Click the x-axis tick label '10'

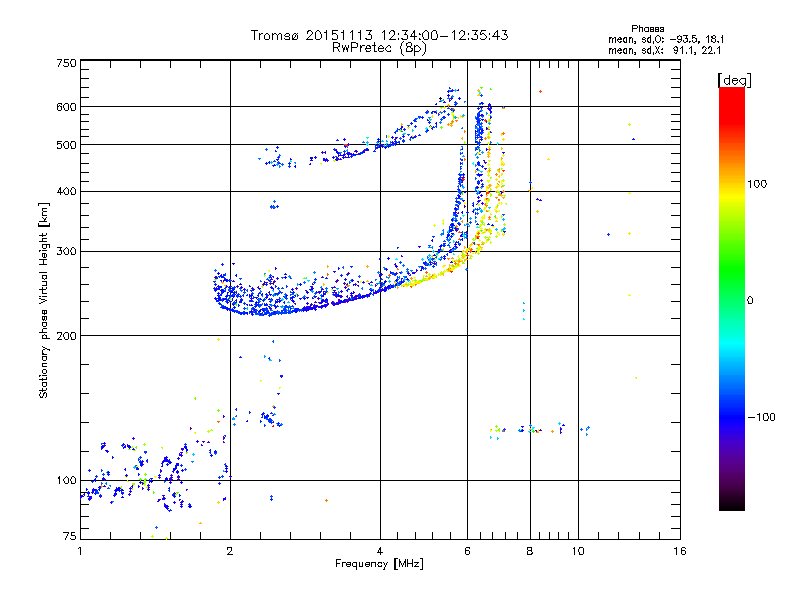(578, 551)
